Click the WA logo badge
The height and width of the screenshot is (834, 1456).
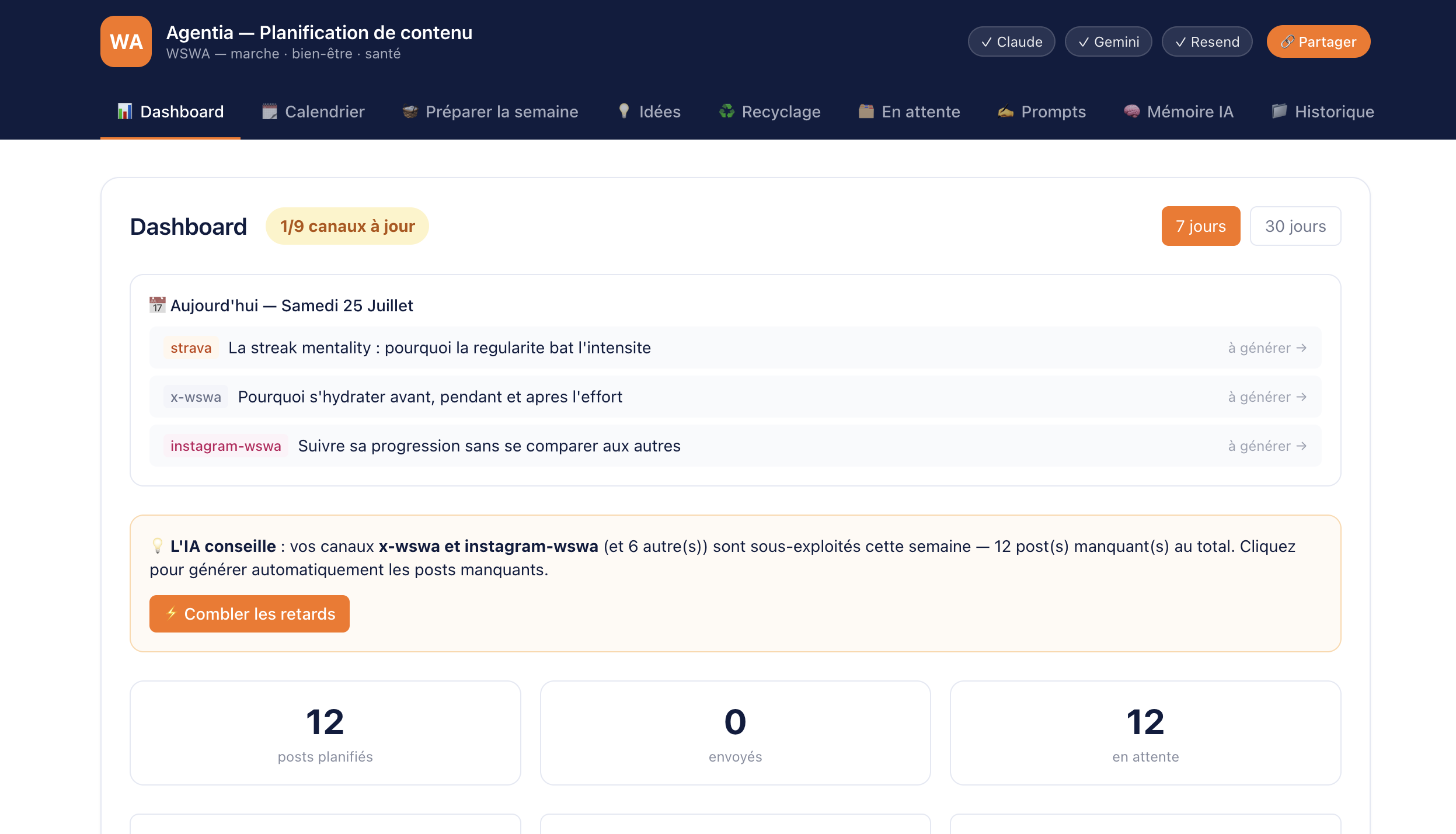[x=126, y=41]
